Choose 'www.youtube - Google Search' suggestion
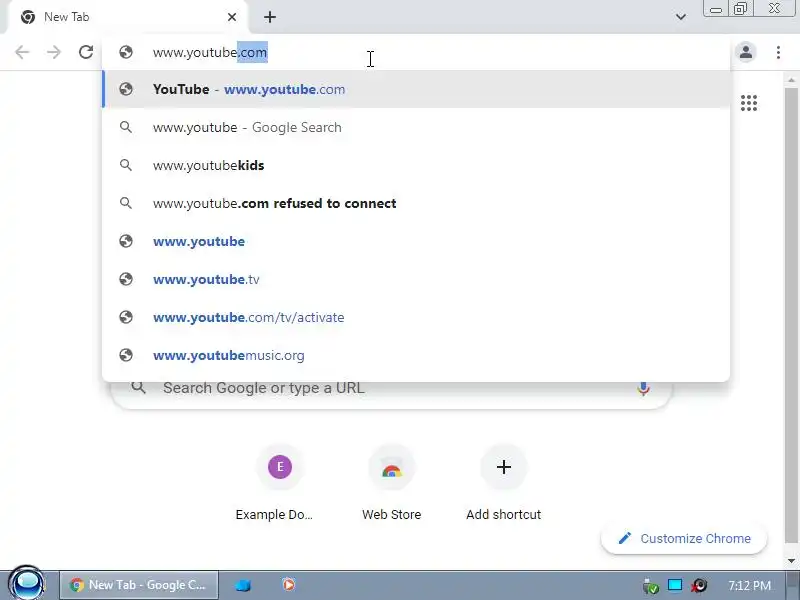Viewport: 800px width, 600px height. pyautogui.click(x=416, y=127)
